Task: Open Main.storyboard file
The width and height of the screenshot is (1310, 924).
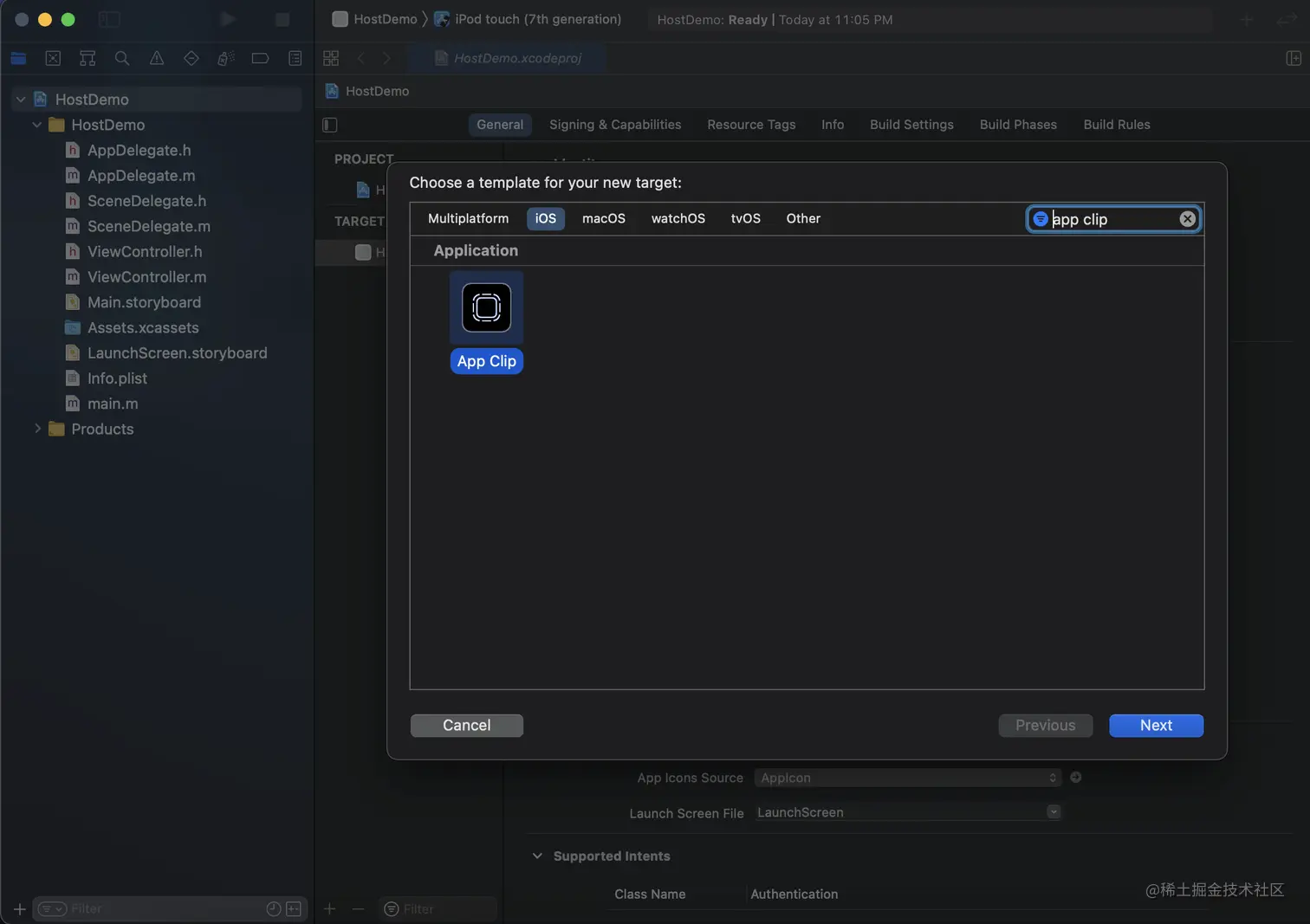Action: pos(144,302)
